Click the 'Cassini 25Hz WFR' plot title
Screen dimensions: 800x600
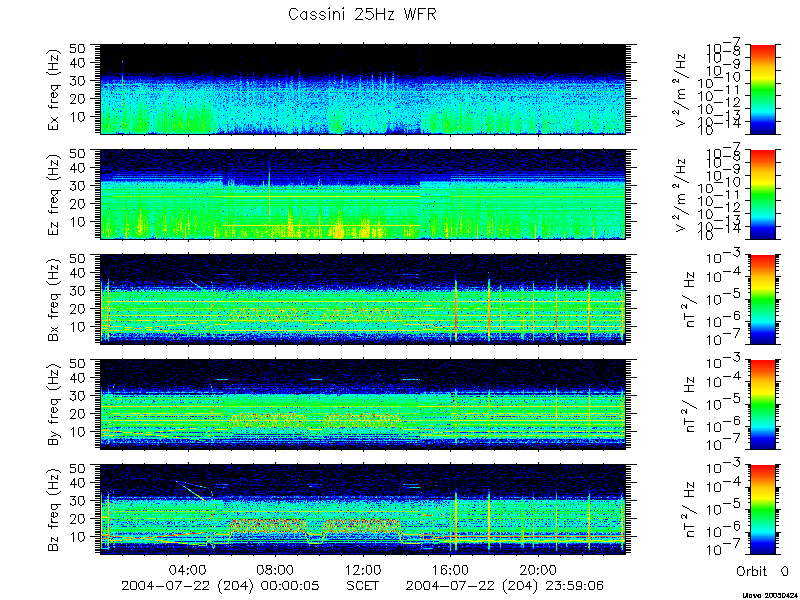pos(362,15)
